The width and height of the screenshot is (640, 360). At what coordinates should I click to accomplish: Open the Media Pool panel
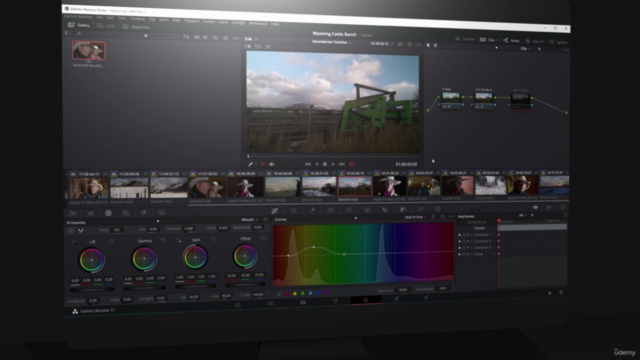(x=136, y=27)
